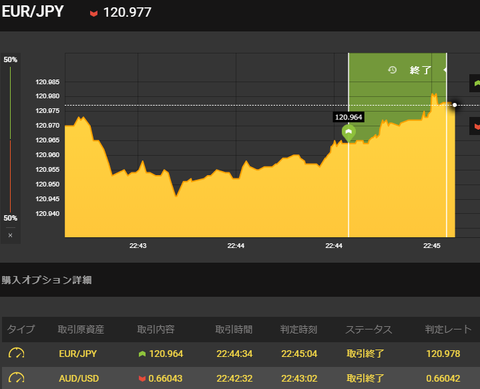
Task: Click the white current-price dot on chart
Action: click(455, 105)
